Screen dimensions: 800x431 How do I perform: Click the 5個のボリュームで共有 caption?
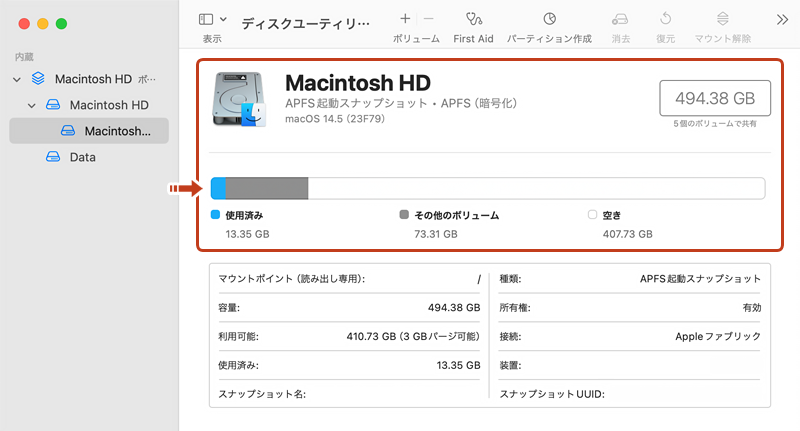[x=715, y=123]
